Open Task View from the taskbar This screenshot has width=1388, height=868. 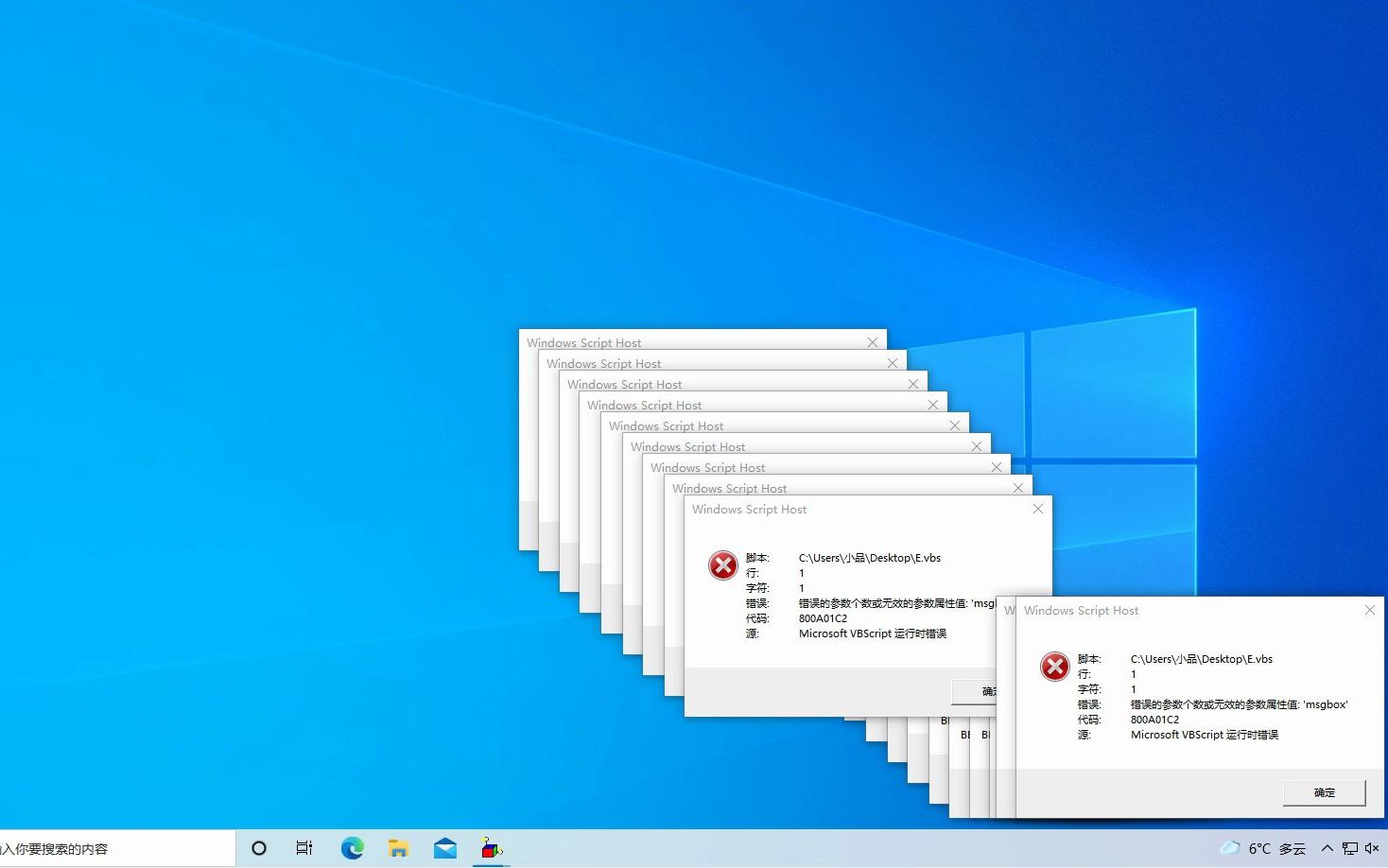coord(304,848)
